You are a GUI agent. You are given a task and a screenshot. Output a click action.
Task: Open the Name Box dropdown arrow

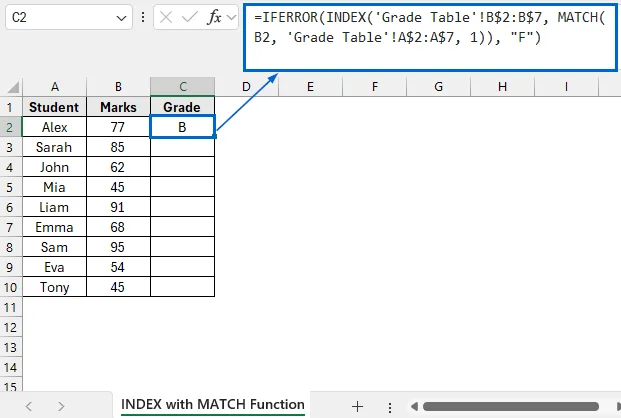pyautogui.click(x=121, y=18)
